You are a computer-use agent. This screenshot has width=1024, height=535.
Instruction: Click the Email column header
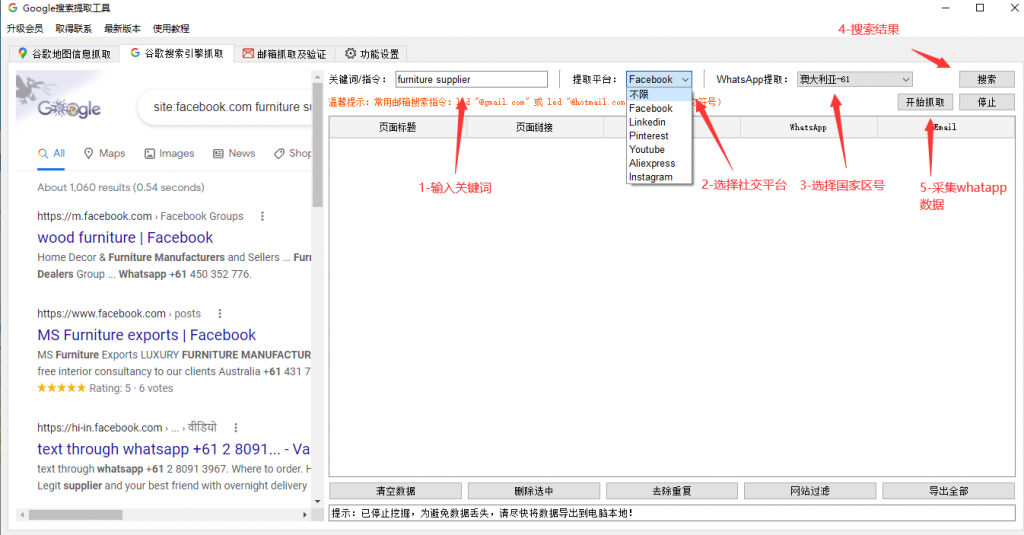tap(945, 127)
